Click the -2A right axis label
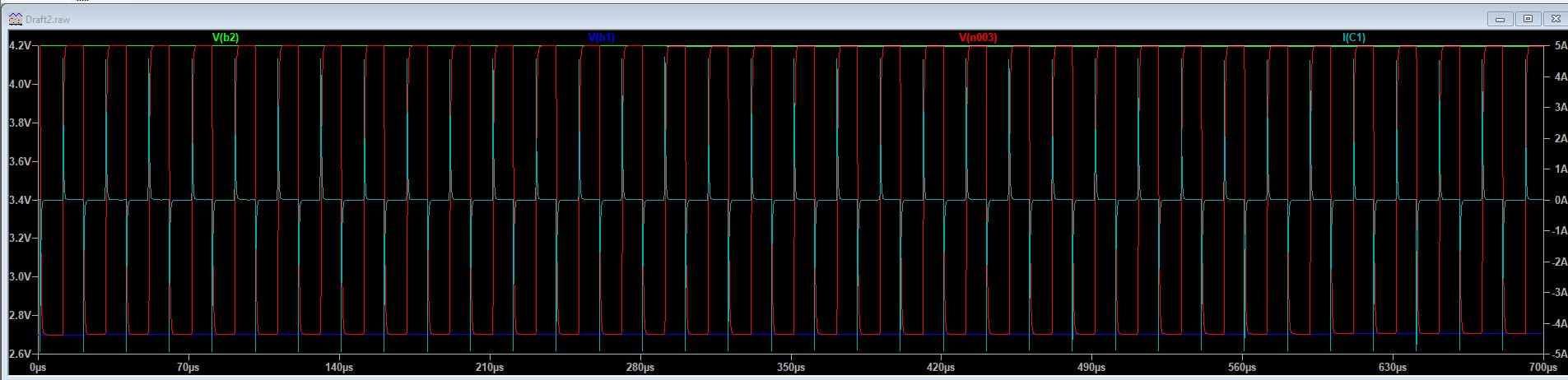Viewport: 1568px width, 380px height. pos(1558,262)
